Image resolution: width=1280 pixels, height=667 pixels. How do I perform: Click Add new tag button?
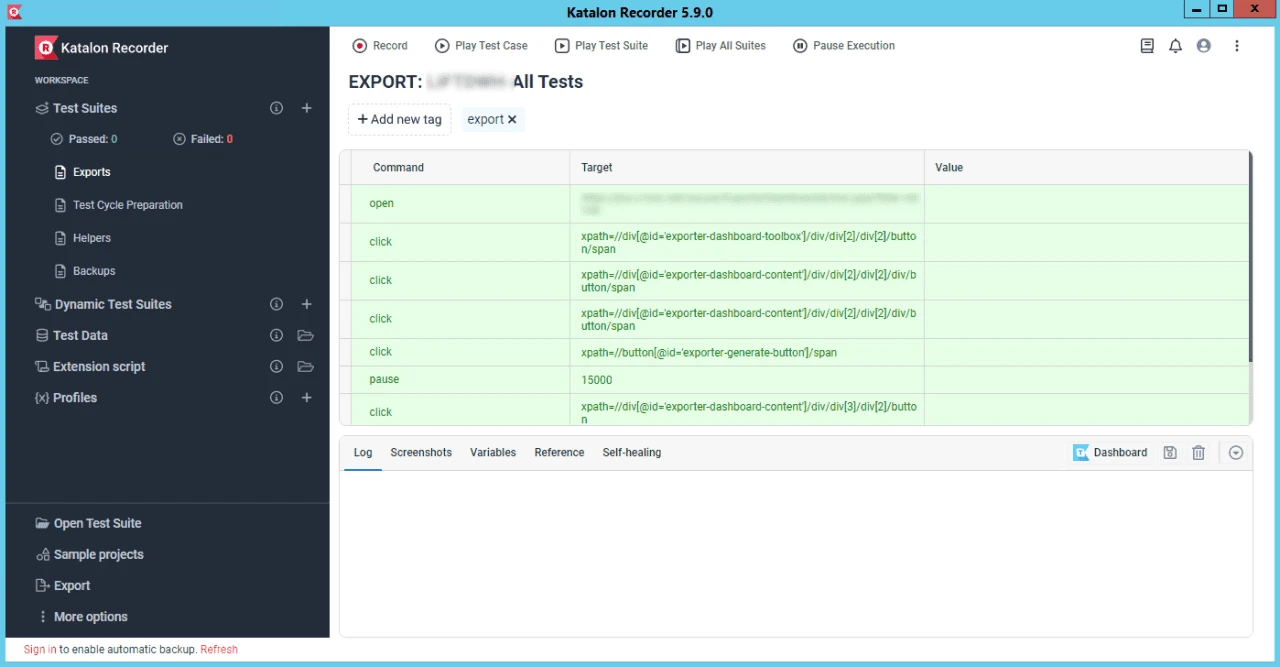click(x=399, y=119)
